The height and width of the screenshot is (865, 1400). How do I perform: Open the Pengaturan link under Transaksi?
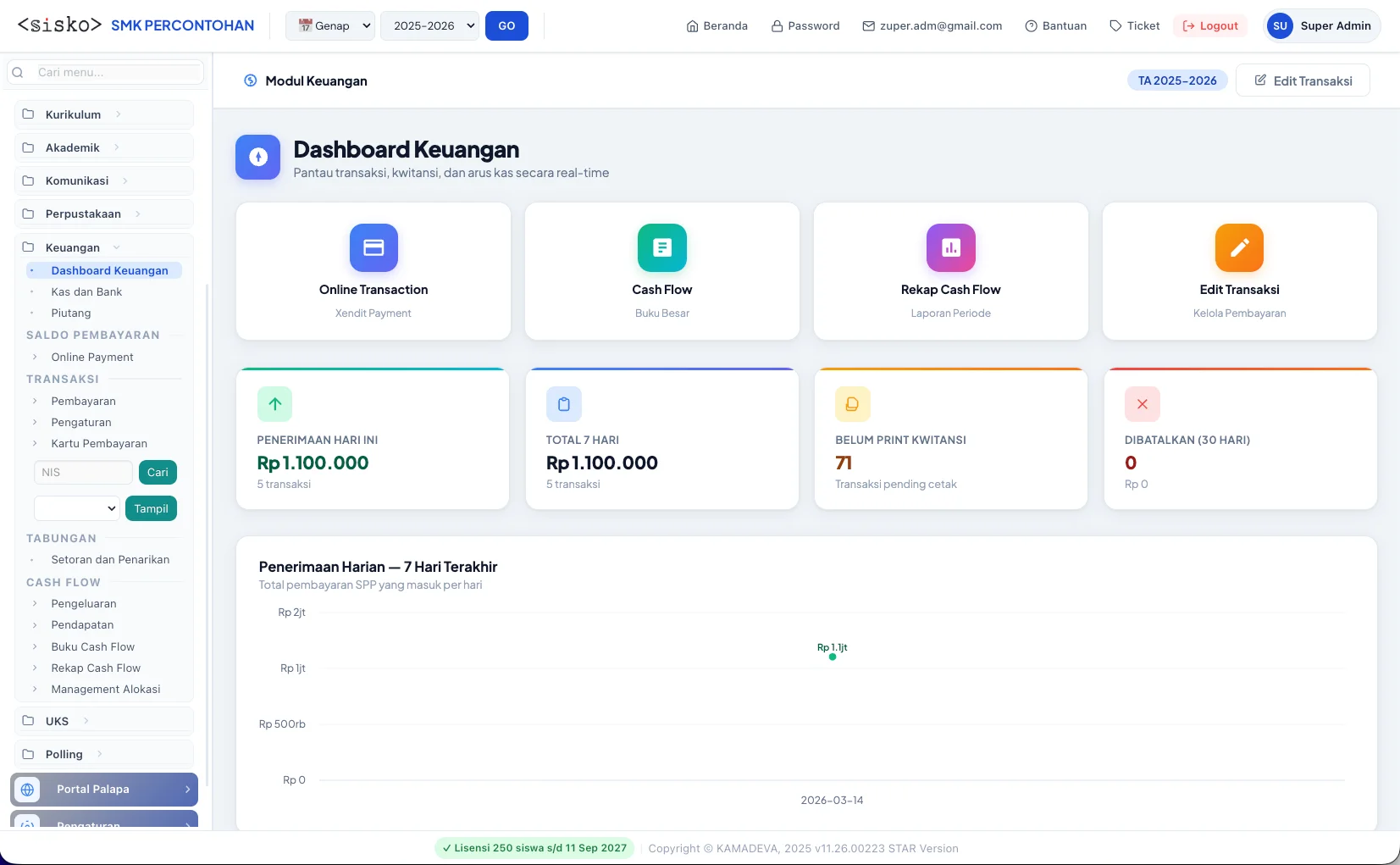[81, 422]
